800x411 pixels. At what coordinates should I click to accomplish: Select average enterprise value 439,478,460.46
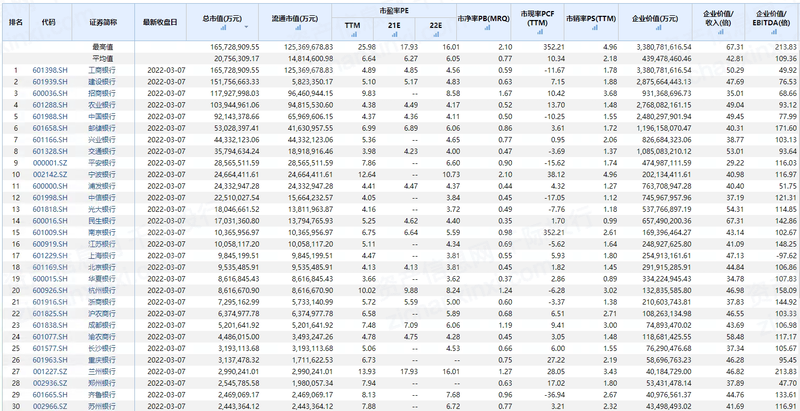(x=666, y=59)
